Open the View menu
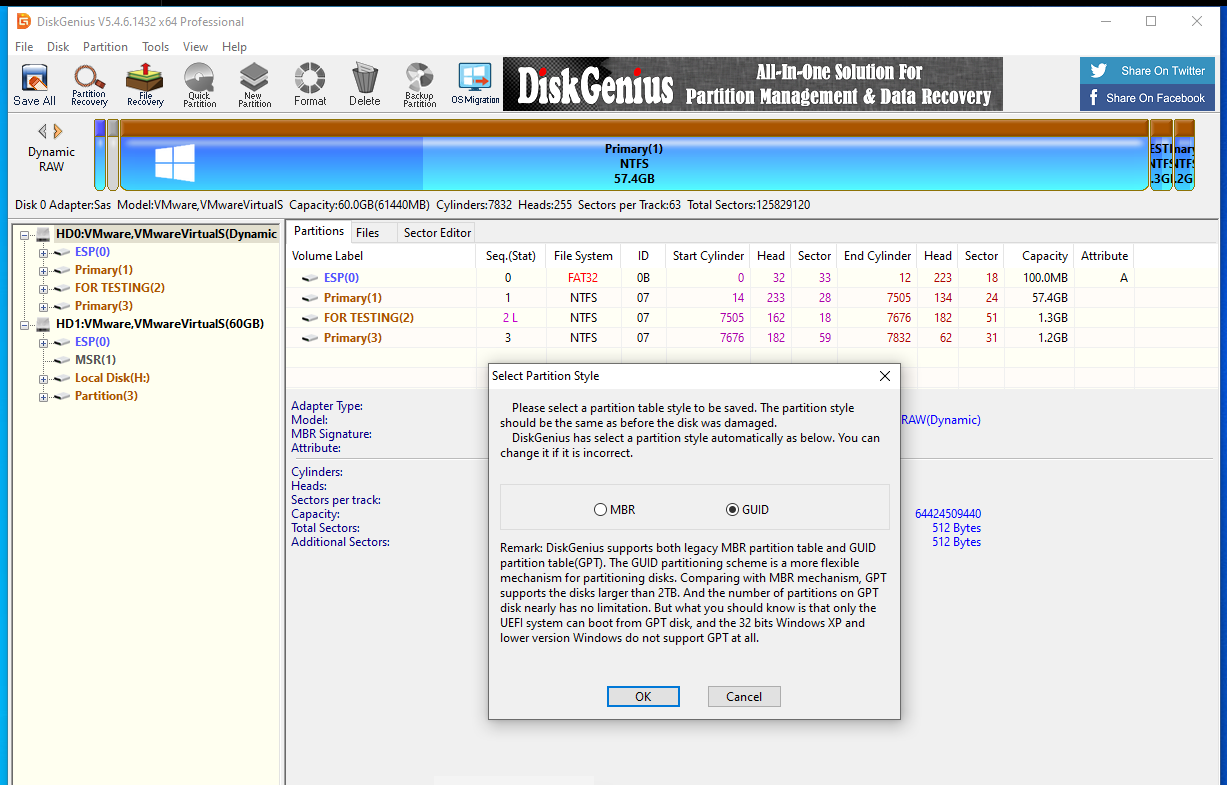This screenshot has height=785, width=1227. [195, 47]
